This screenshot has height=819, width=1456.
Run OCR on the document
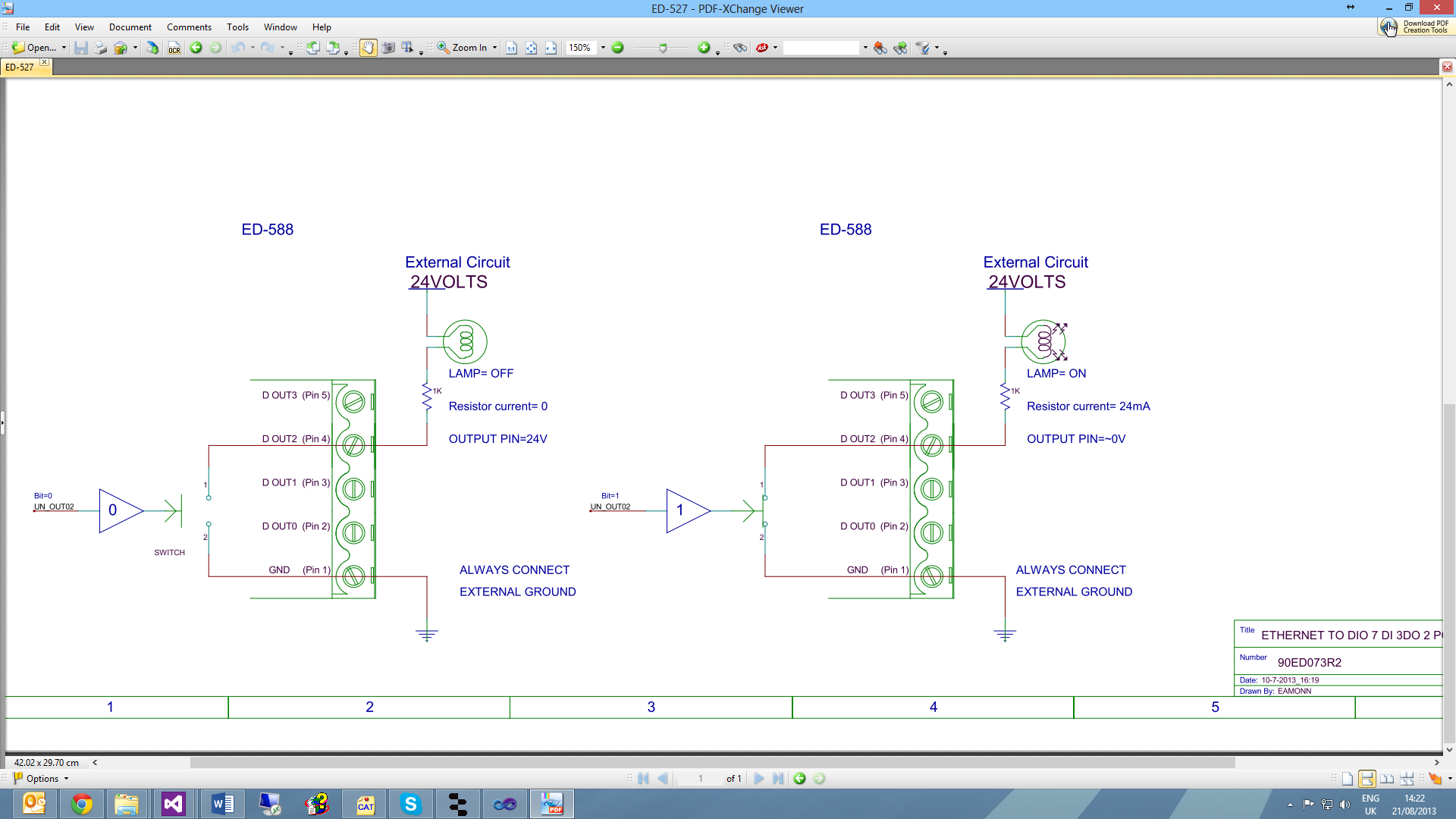[x=174, y=48]
